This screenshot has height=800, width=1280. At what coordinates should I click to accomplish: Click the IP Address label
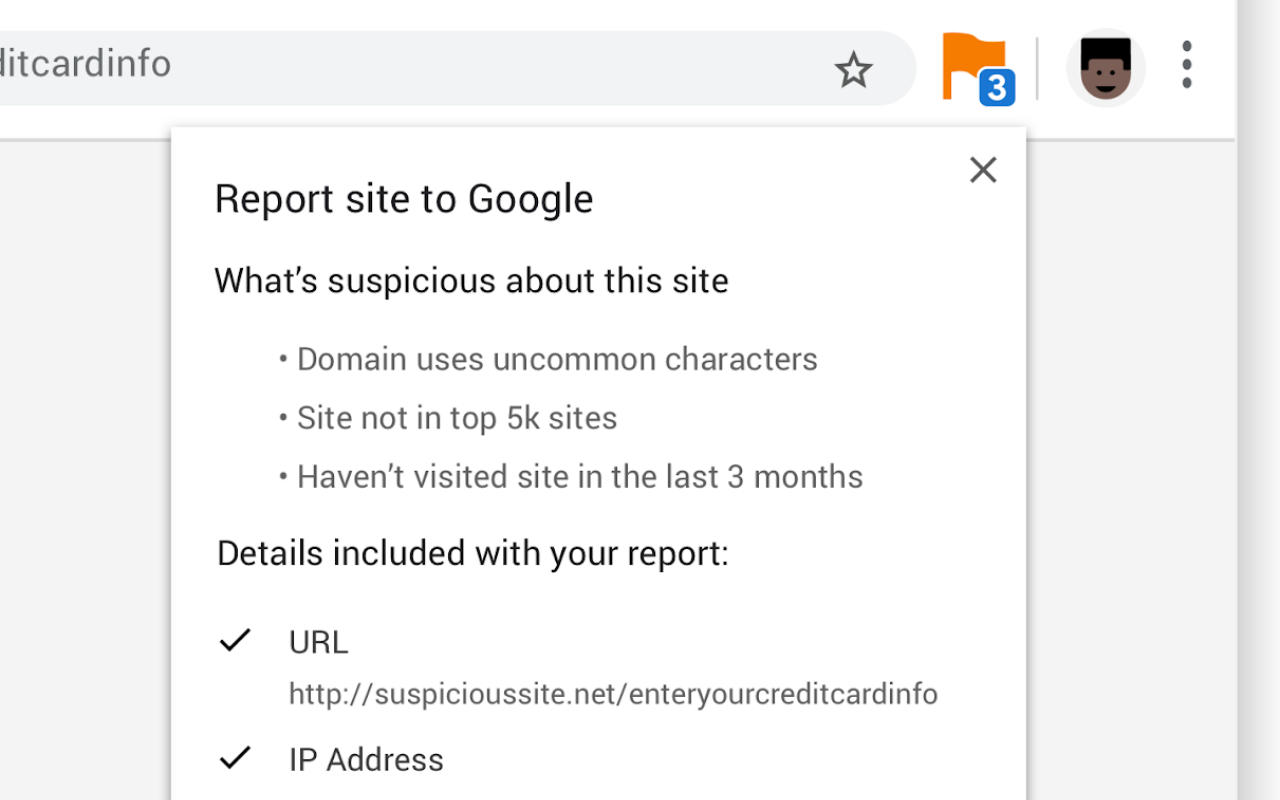(366, 760)
